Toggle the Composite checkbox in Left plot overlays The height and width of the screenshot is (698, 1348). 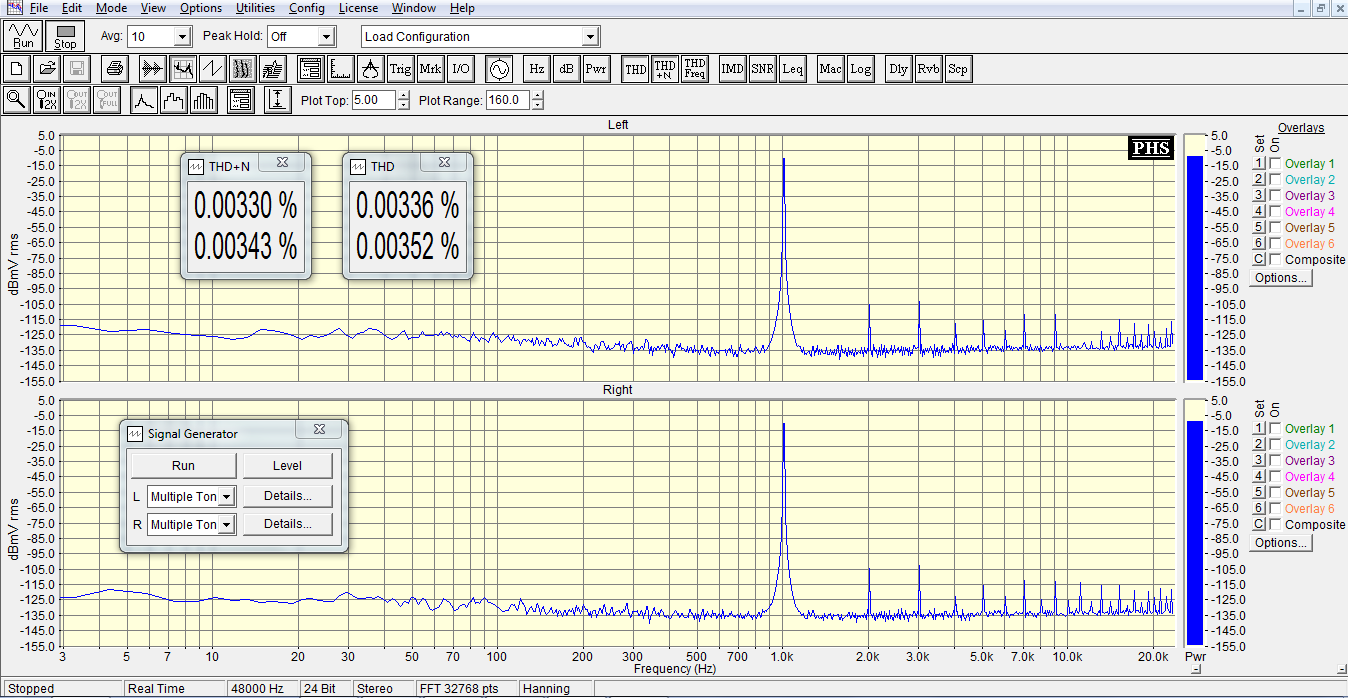[1275, 260]
